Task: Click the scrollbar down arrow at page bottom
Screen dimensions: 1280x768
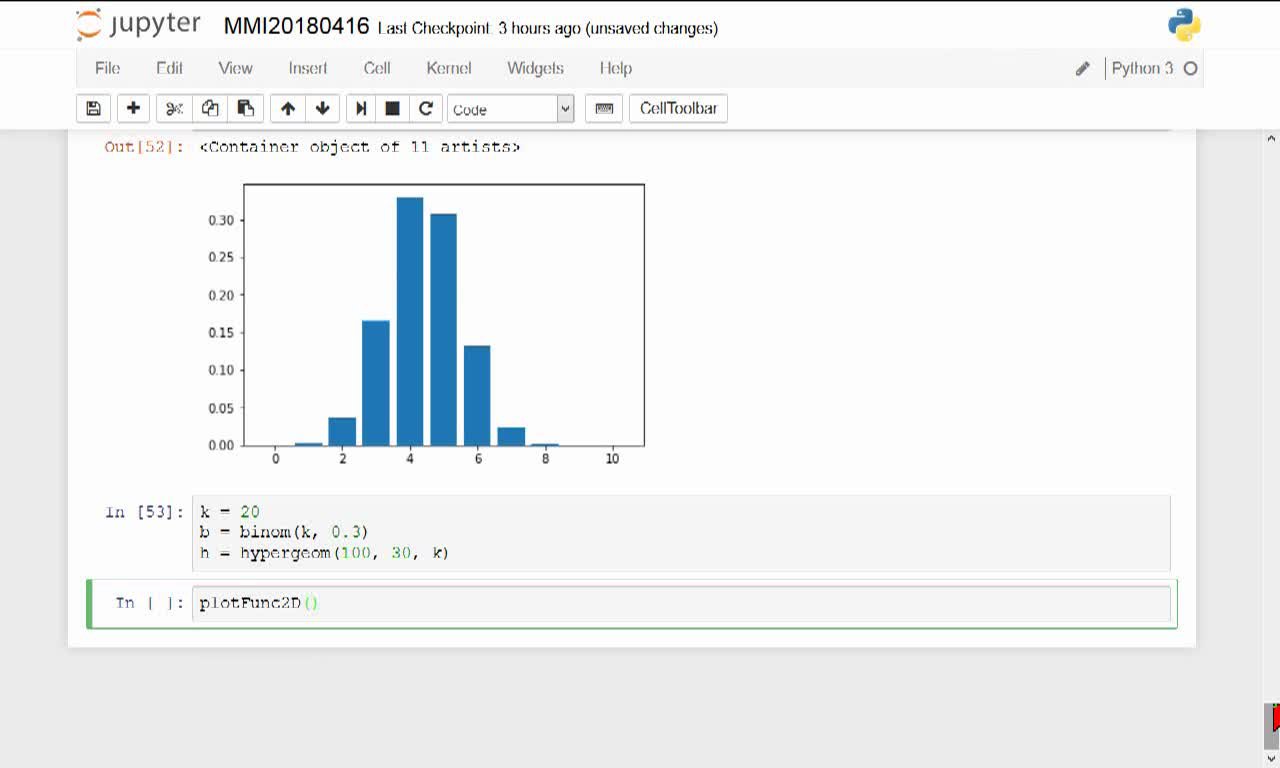Action: click(x=1272, y=758)
